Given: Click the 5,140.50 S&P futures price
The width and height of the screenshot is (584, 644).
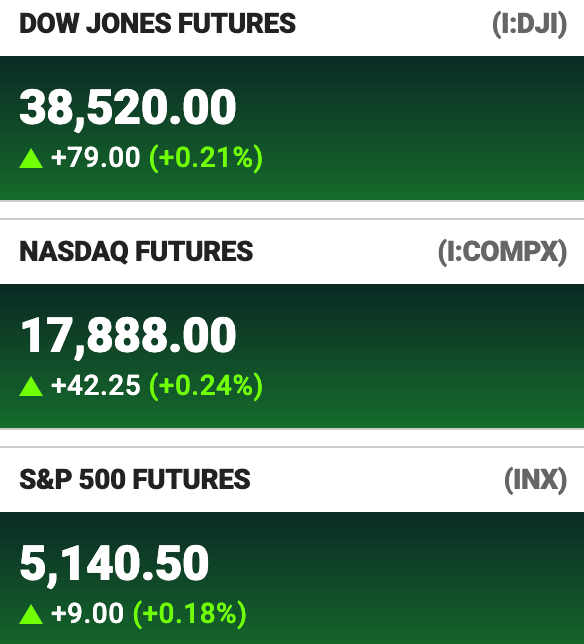Looking at the screenshot, I should pos(114,564).
